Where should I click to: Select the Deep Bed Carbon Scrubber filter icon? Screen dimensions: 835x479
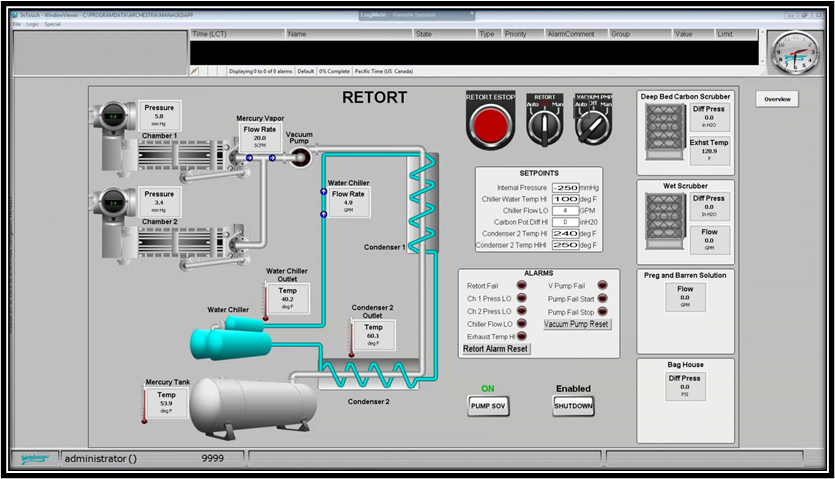click(664, 131)
